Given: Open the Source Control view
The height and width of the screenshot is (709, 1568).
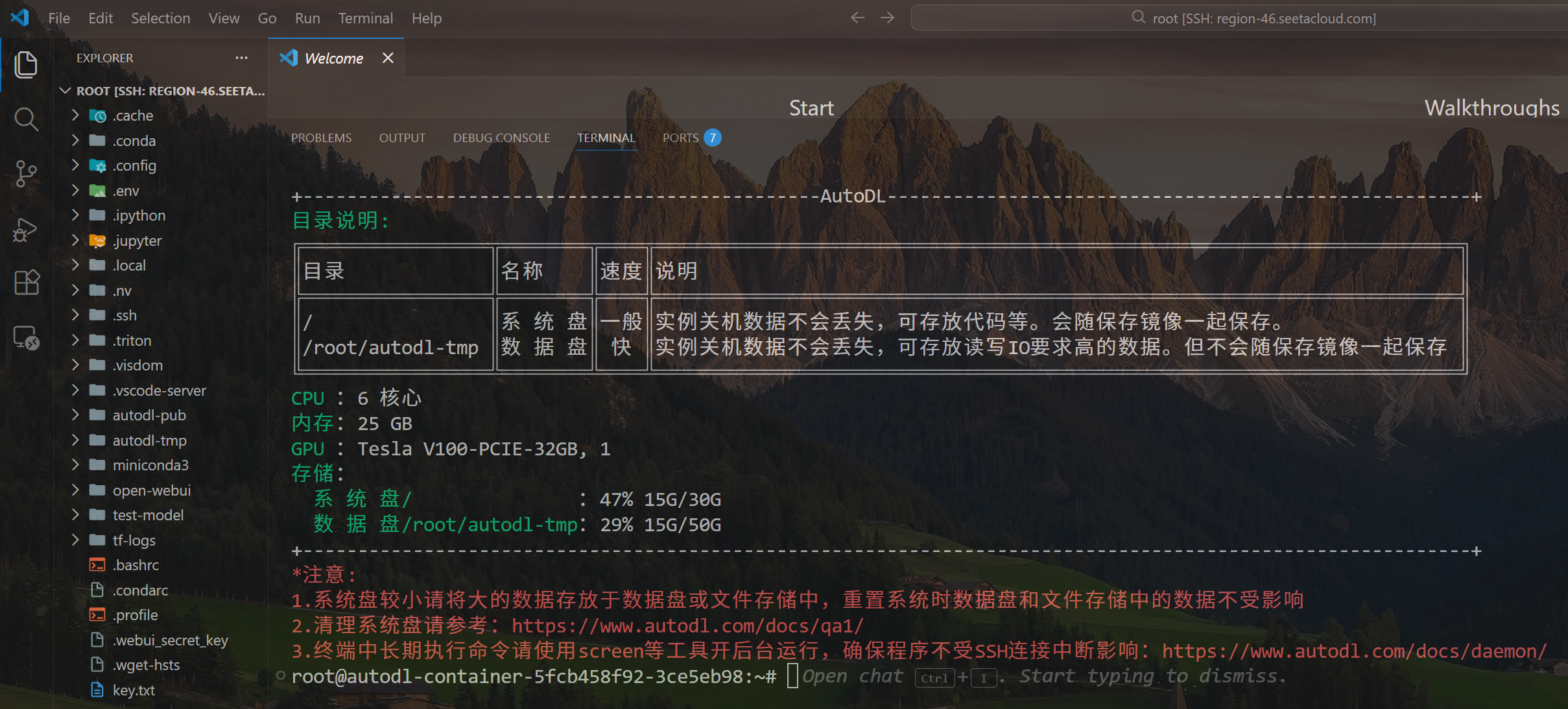Looking at the screenshot, I should (26, 174).
